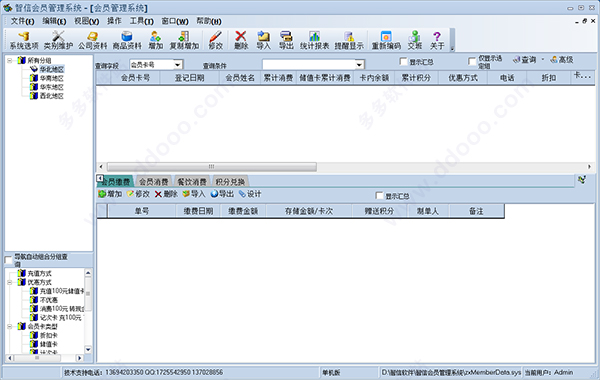Click the icon right of the tab strip

[x=582, y=179]
